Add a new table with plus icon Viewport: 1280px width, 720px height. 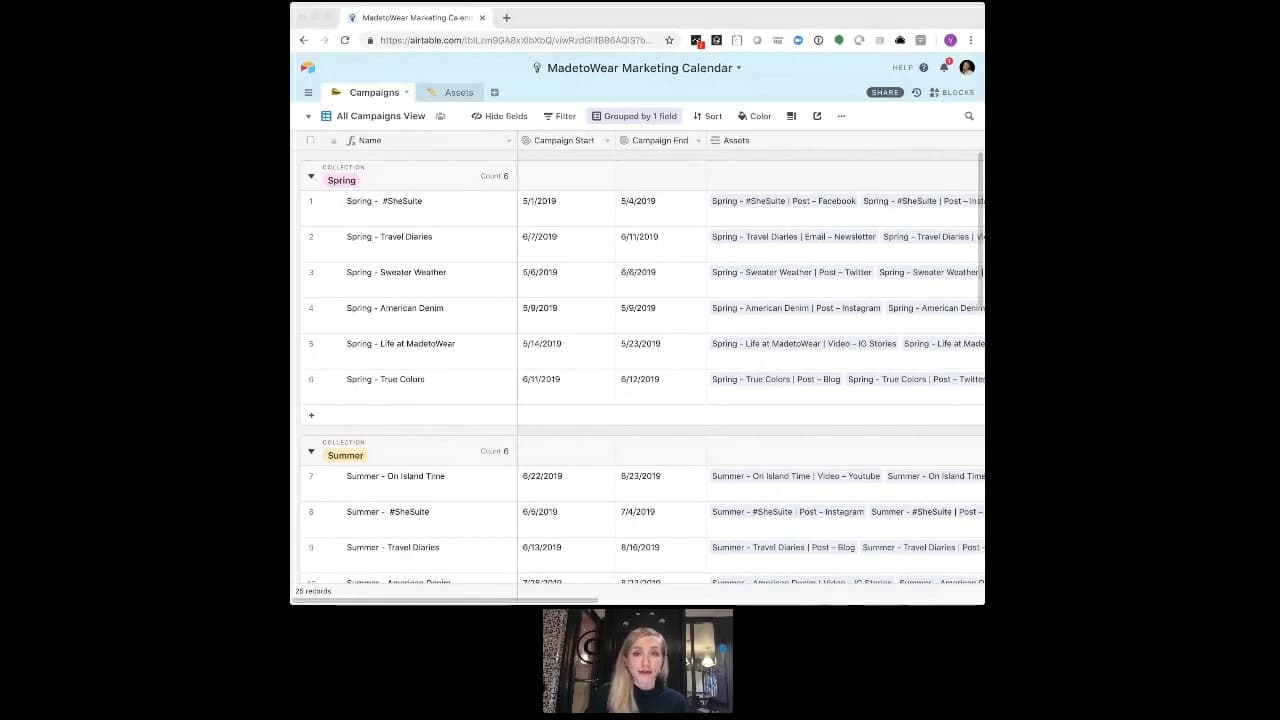pyautogui.click(x=494, y=92)
